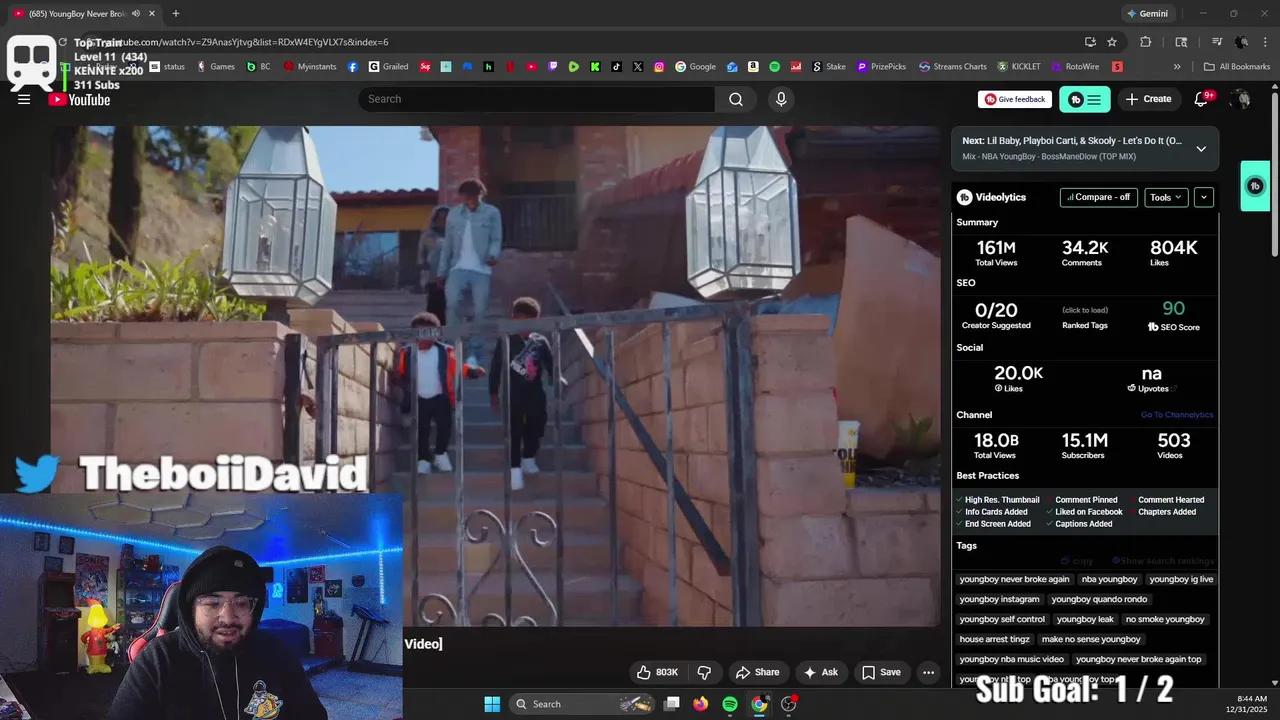The height and width of the screenshot is (720, 1280).
Task: Open the YouTube guide hamburger menu
Action: click(x=24, y=99)
